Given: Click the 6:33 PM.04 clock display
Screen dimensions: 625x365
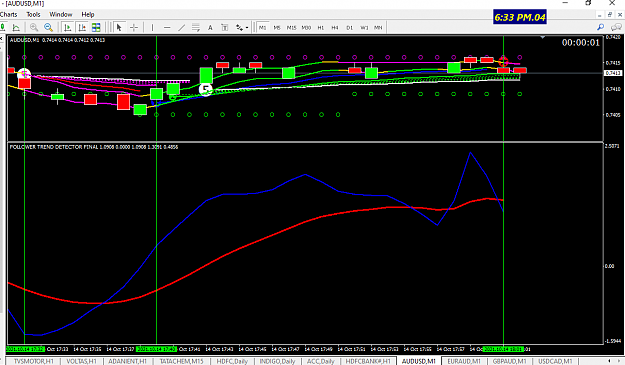Looking at the screenshot, I should click(x=520, y=17).
